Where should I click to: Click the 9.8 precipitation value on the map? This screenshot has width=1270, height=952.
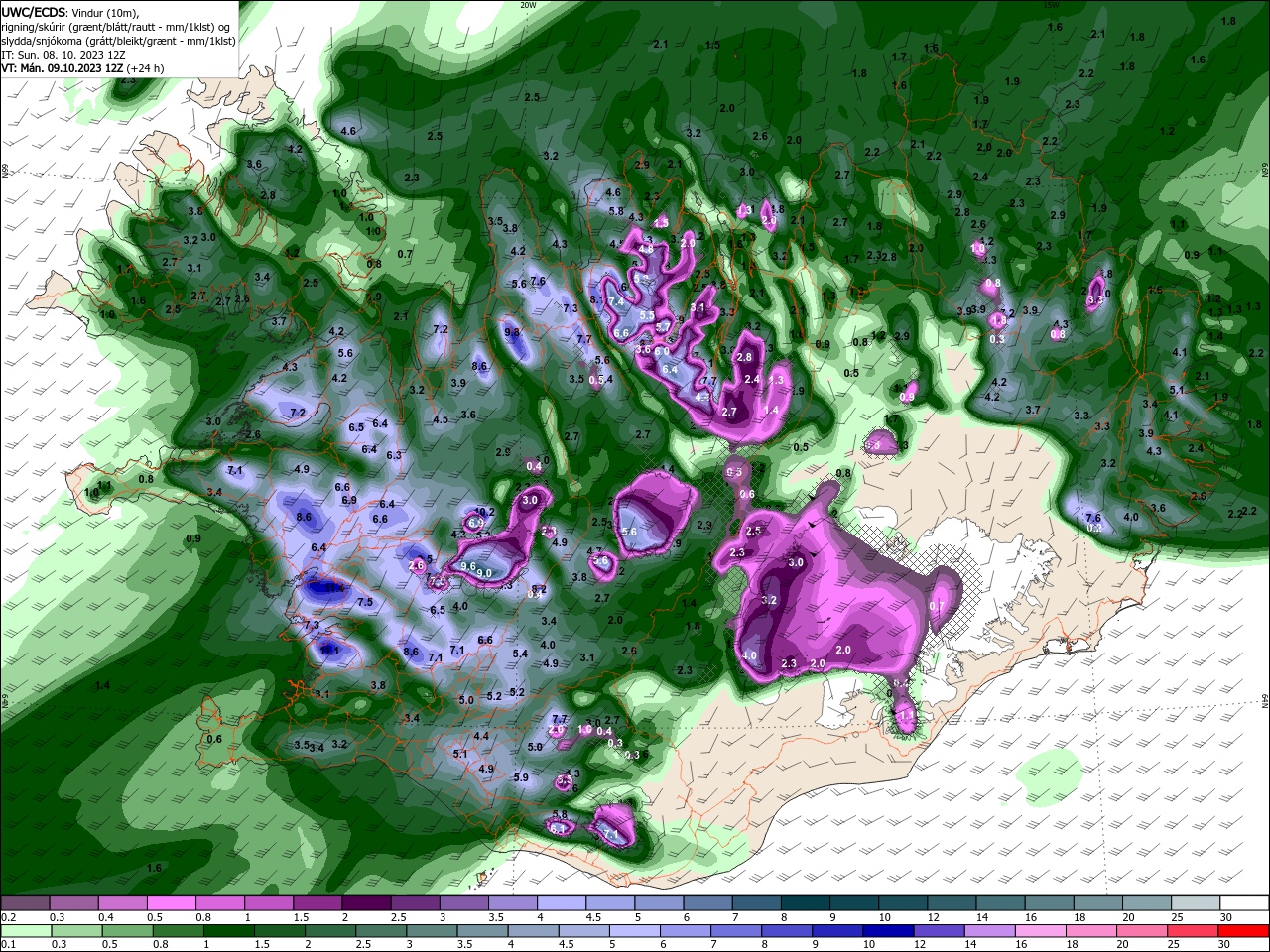(512, 333)
